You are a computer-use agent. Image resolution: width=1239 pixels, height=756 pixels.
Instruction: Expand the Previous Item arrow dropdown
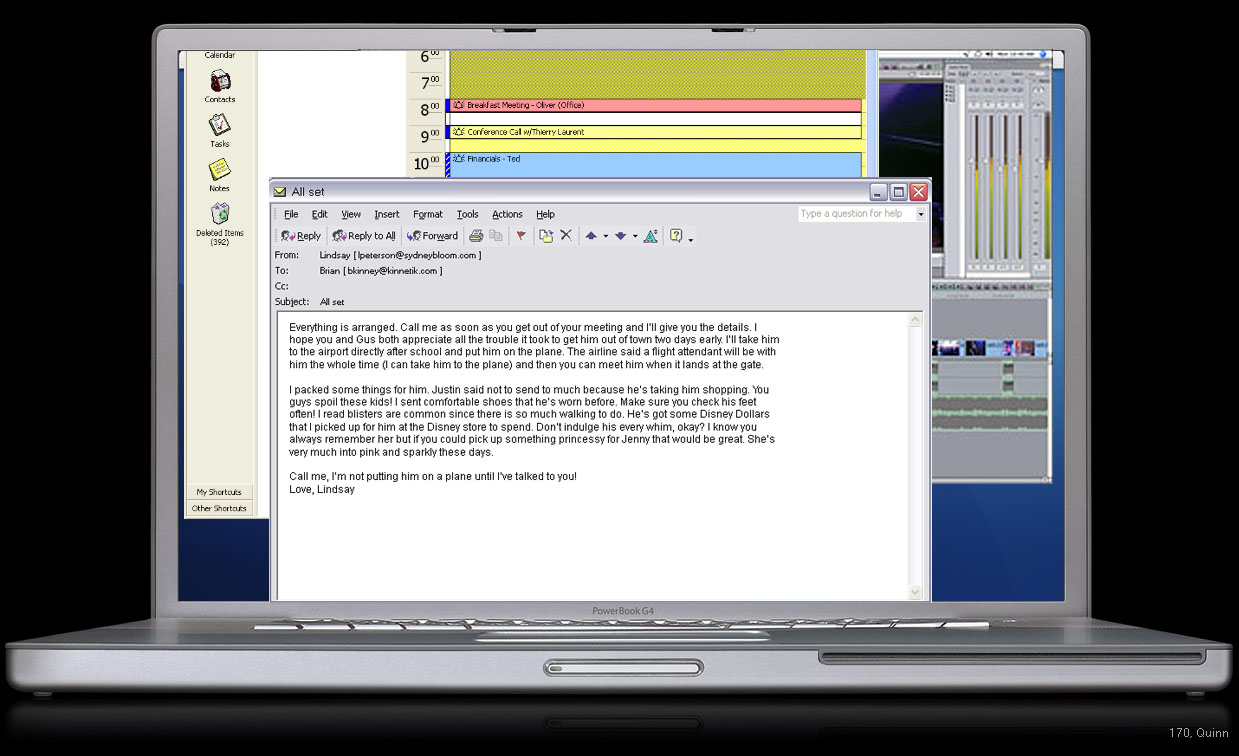pos(605,237)
